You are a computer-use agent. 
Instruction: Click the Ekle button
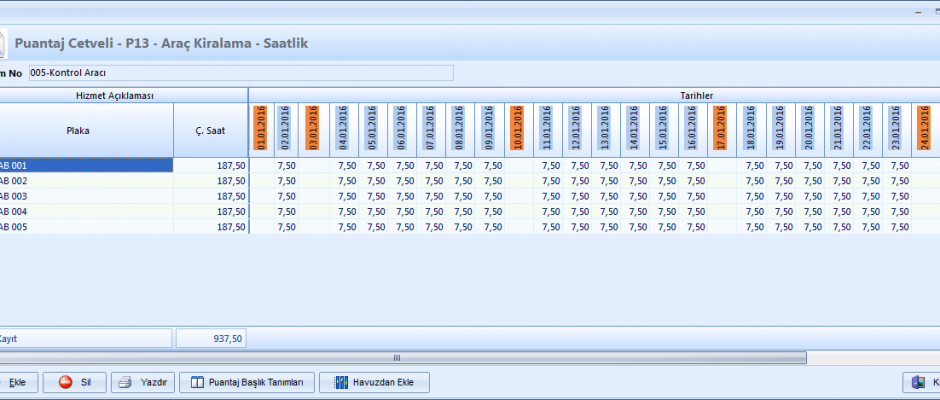coord(15,383)
